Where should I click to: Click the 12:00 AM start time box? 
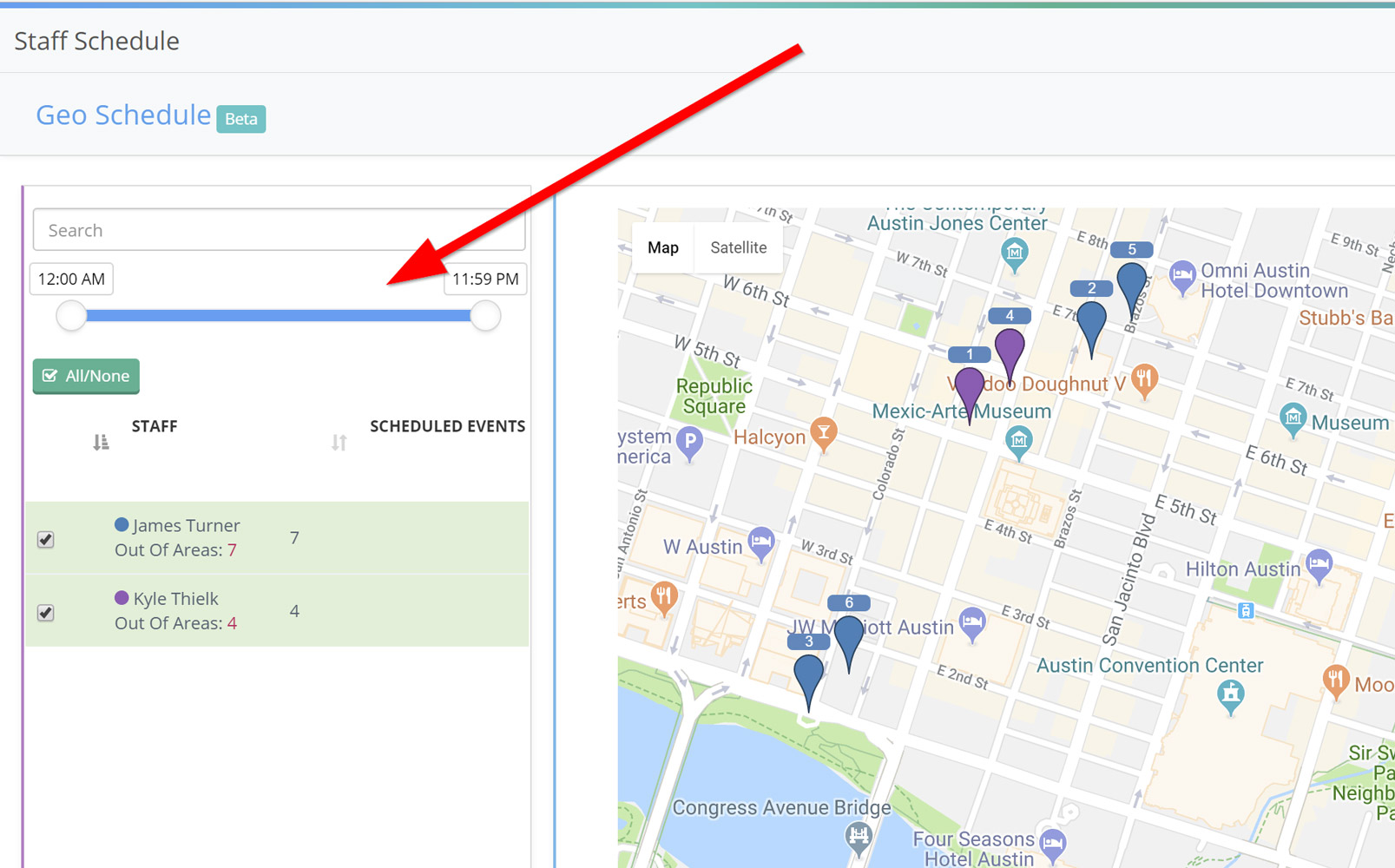point(71,279)
